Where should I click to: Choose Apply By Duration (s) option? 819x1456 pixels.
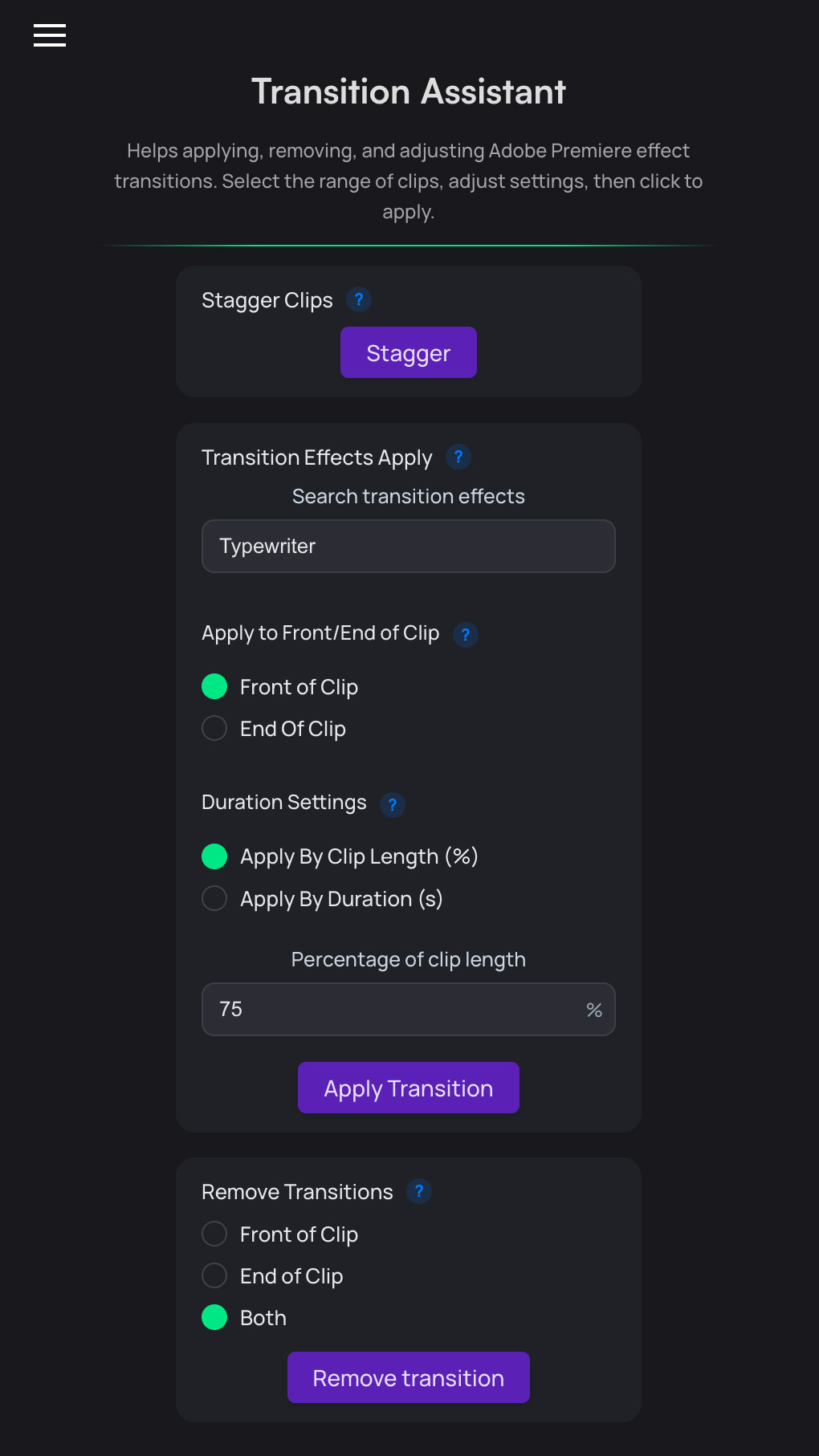tap(214, 898)
